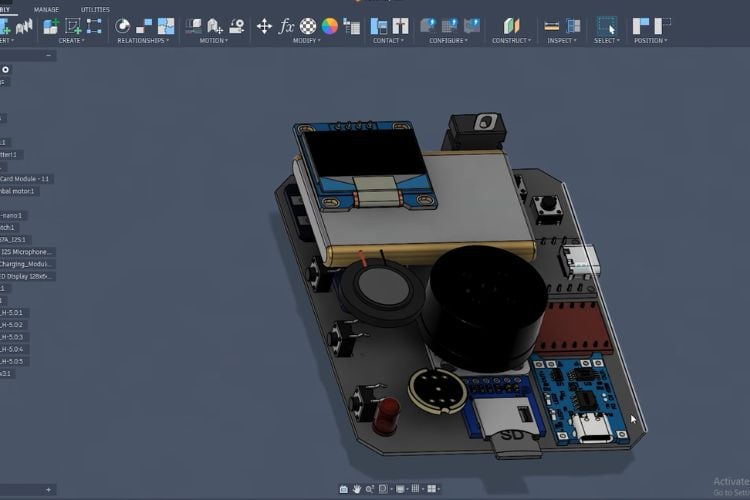Image resolution: width=750 pixels, height=500 pixels.
Task: Open the CONTACT dropdown
Action: coord(388,41)
